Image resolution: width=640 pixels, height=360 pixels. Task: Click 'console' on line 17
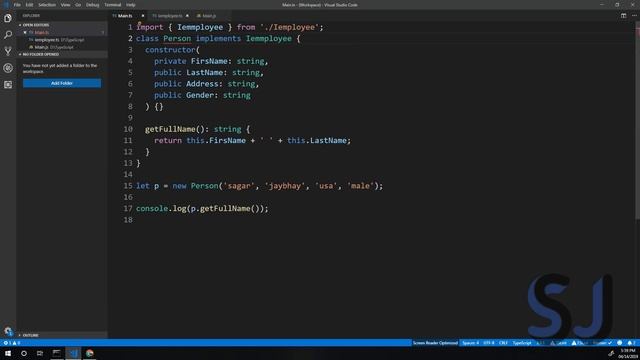tap(152, 209)
